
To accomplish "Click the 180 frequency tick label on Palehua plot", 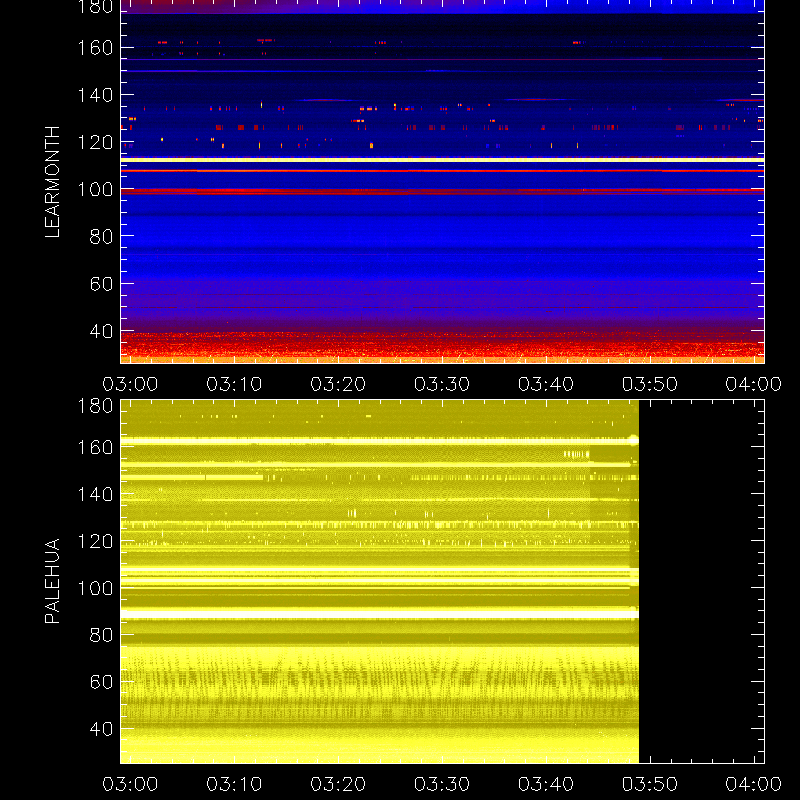I will tap(95, 406).
